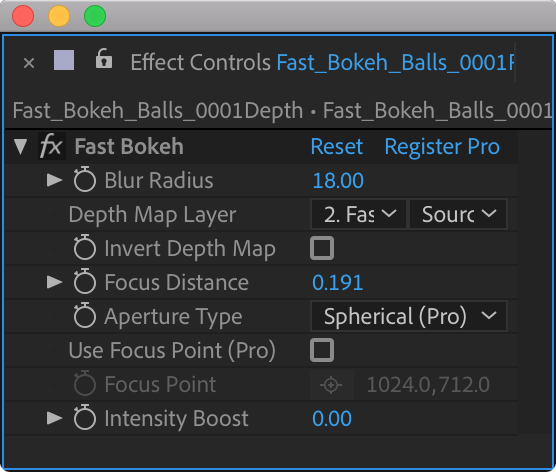The width and height of the screenshot is (556, 472).
Task: Click the Register Pro link
Action: point(442,147)
